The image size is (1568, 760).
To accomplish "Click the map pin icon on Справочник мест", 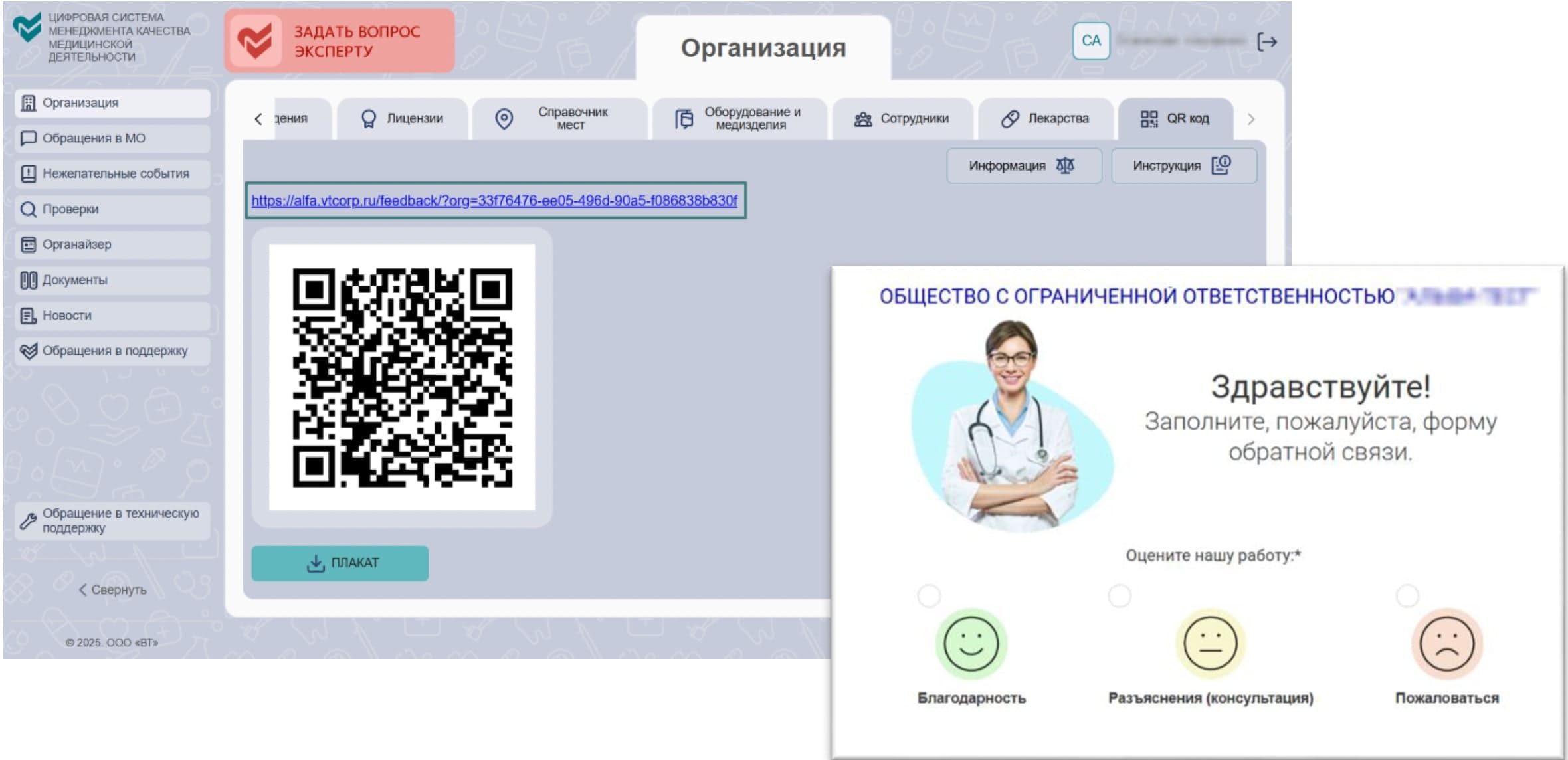I will pos(504,119).
